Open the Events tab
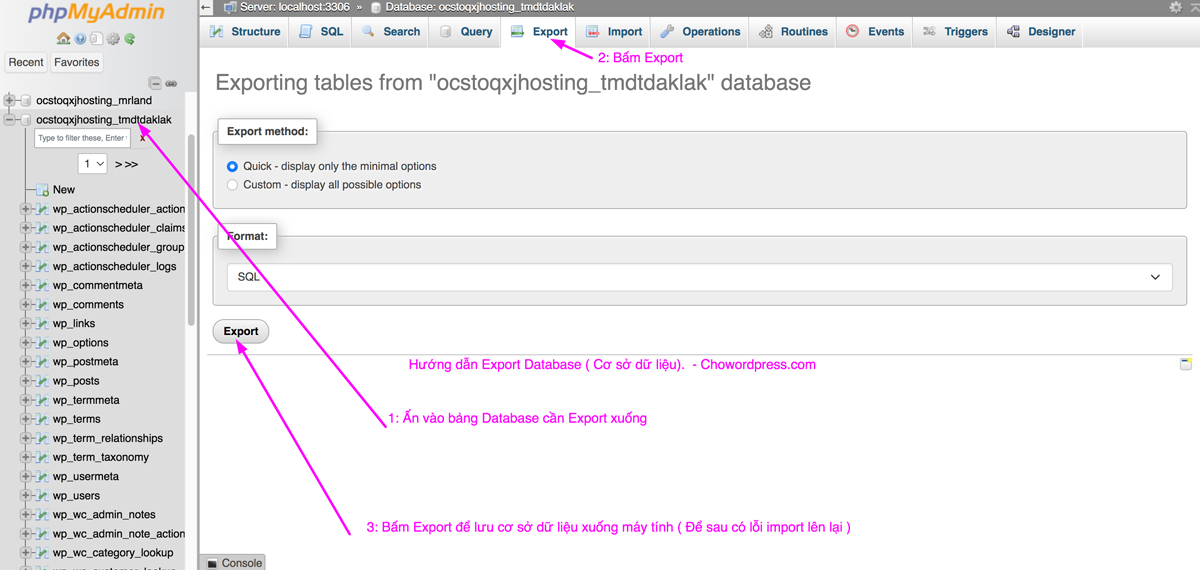The height and width of the screenshot is (570, 1200). [x=875, y=32]
